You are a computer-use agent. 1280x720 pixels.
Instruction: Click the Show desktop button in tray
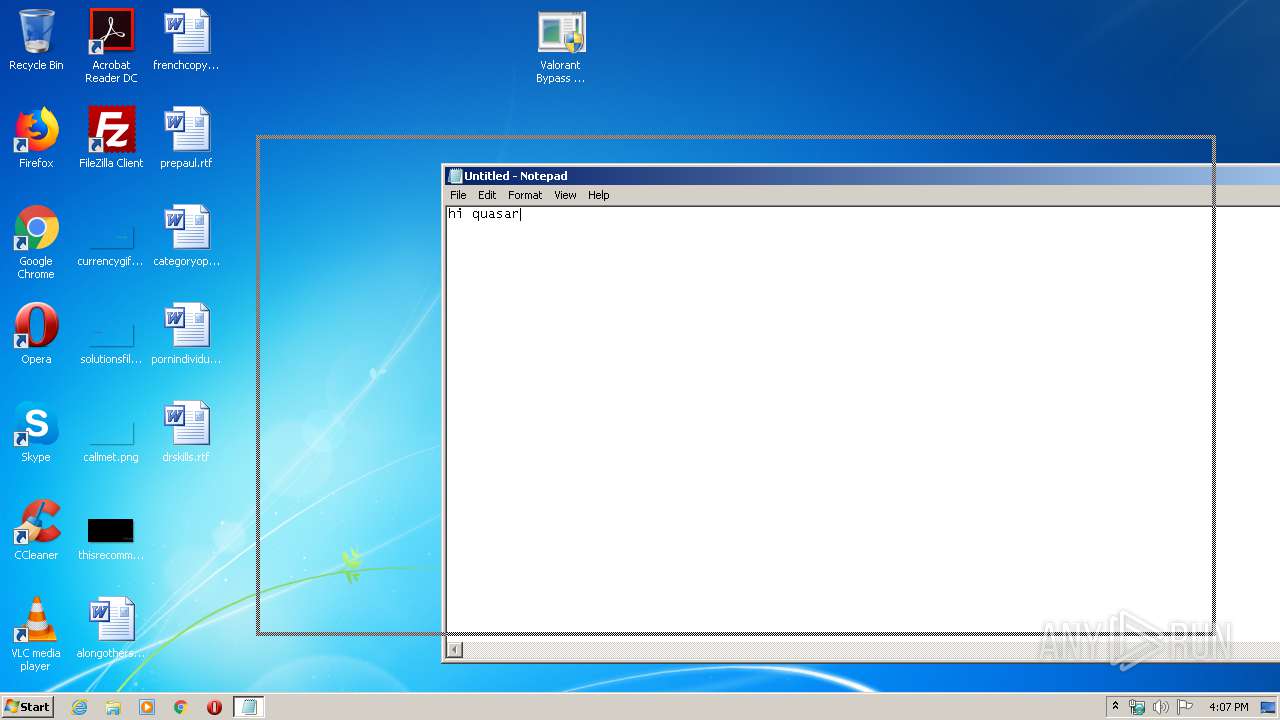1268,707
